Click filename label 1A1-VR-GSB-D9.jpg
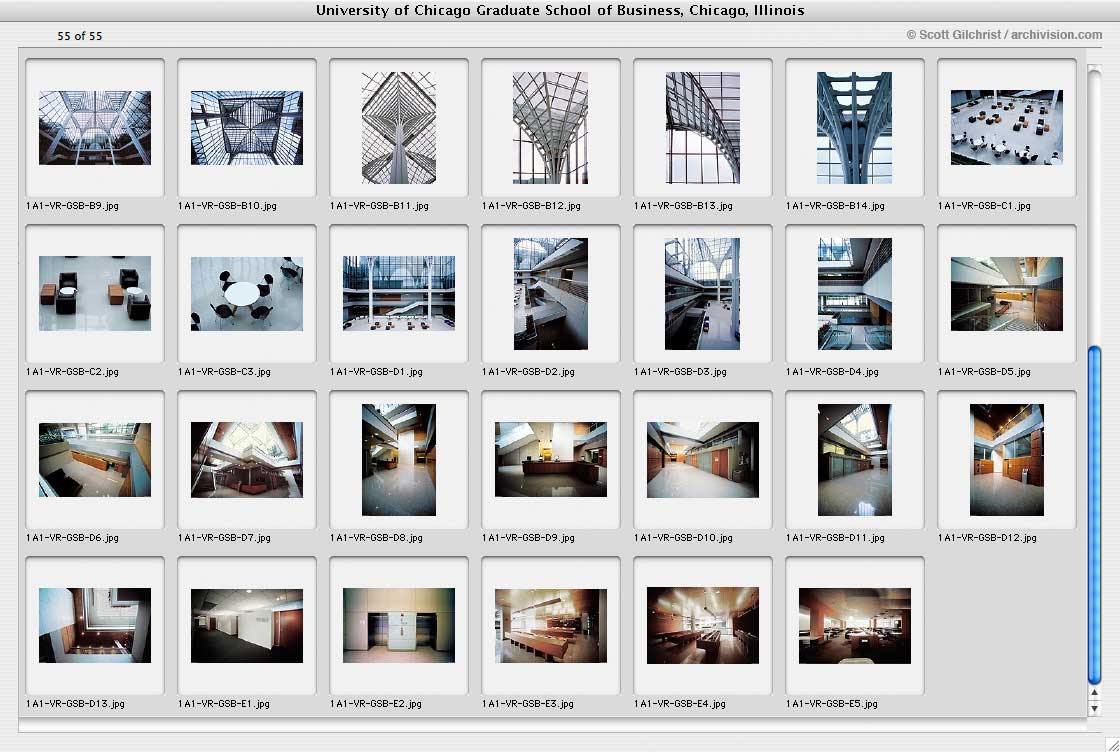Image resolution: width=1120 pixels, height=752 pixels. (x=529, y=538)
